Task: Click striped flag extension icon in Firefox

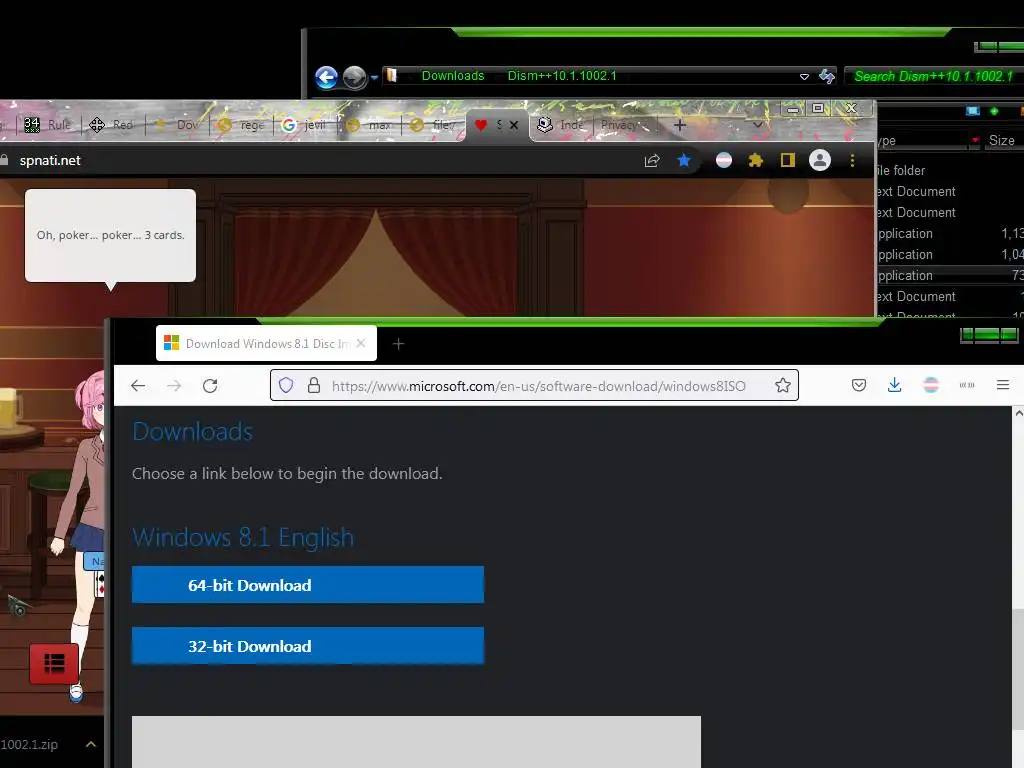Action: [x=931, y=385]
